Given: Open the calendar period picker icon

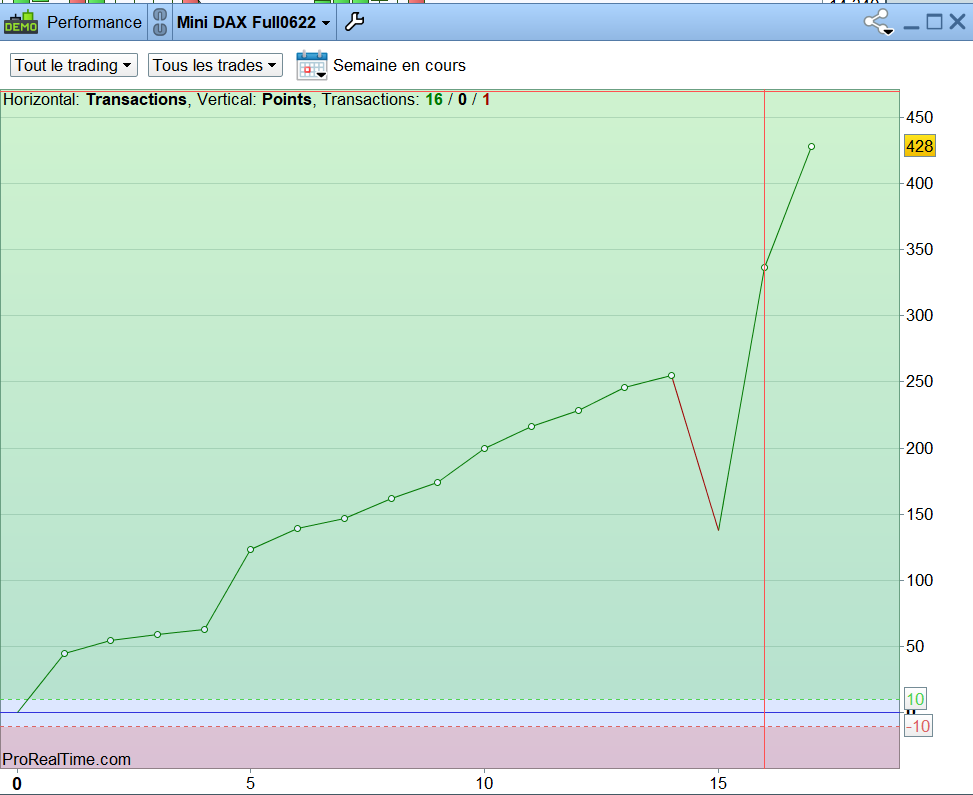Looking at the screenshot, I should 312,65.
